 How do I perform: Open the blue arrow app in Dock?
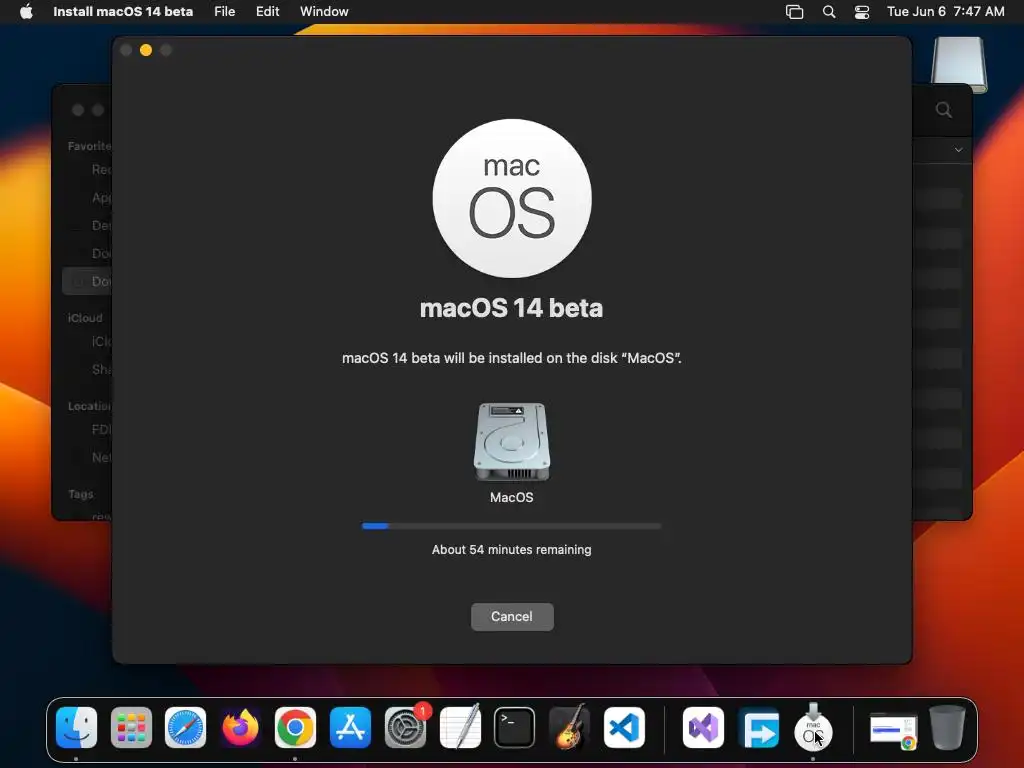coord(758,728)
